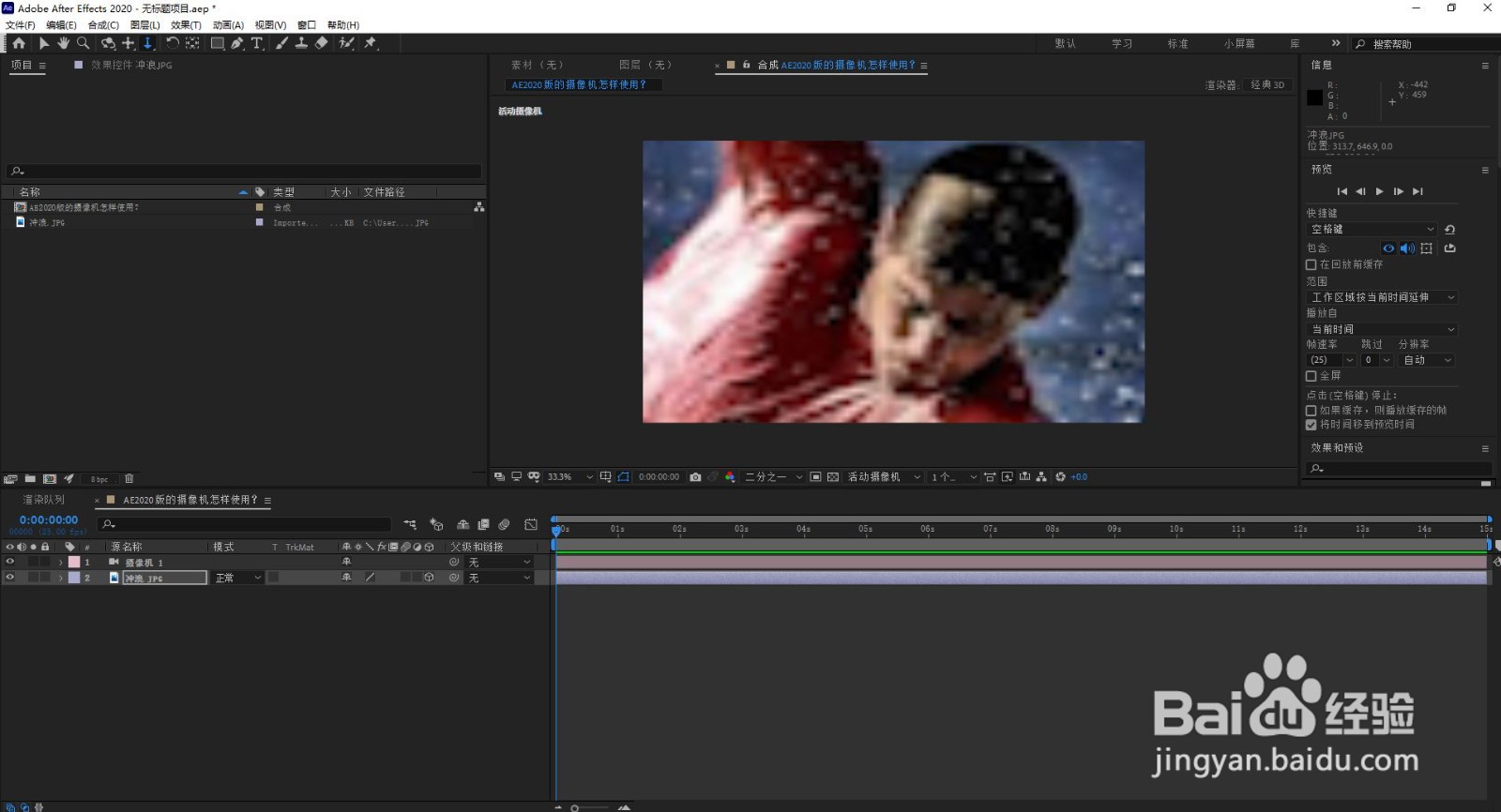Select the Puppet Pin tool
1501x812 pixels.
point(371,43)
